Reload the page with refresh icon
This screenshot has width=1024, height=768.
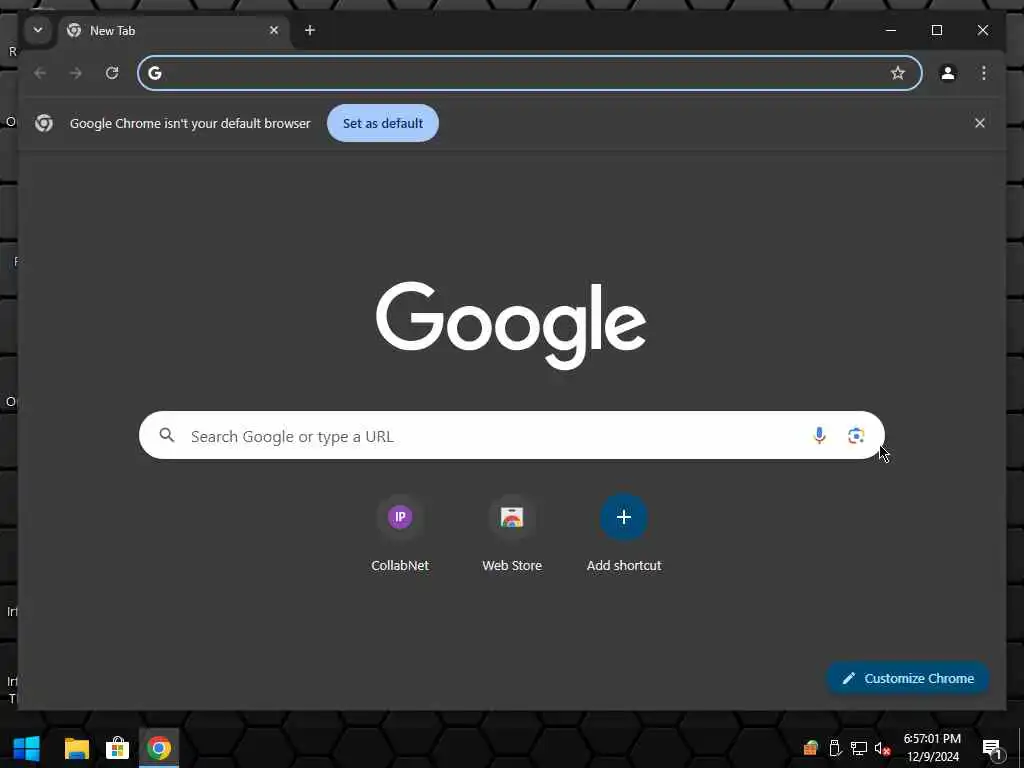coord(112,73)
